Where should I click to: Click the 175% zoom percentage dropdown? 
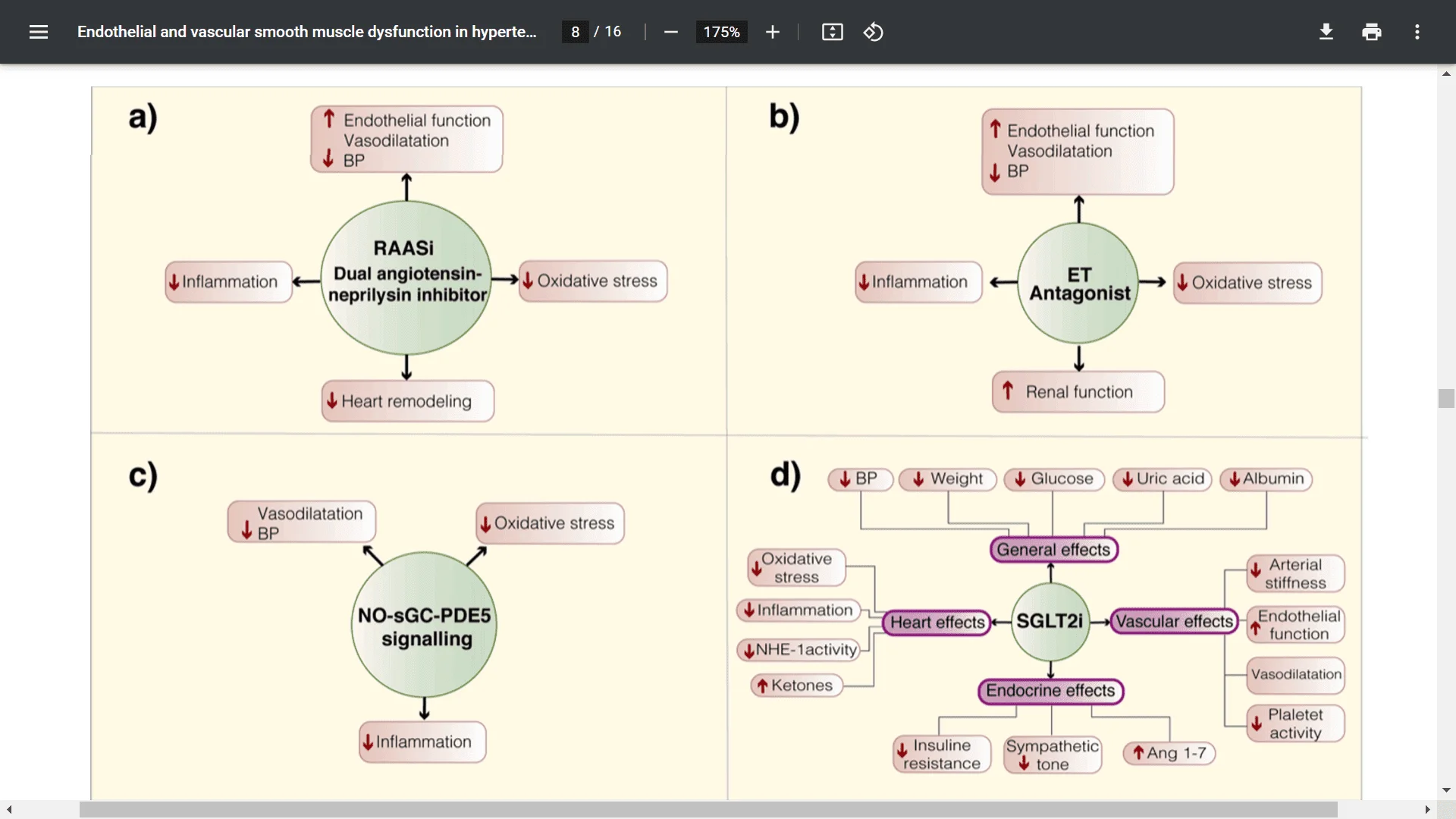(x=720, y=31)
